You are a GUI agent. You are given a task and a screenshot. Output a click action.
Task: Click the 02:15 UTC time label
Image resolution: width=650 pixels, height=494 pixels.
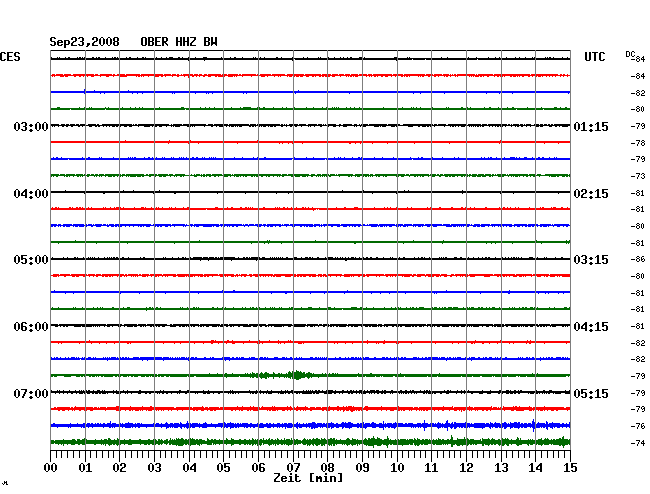591,194
